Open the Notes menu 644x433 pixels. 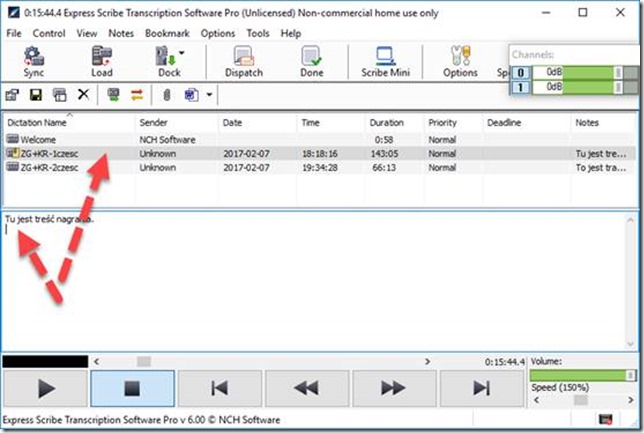coord(121,33)
